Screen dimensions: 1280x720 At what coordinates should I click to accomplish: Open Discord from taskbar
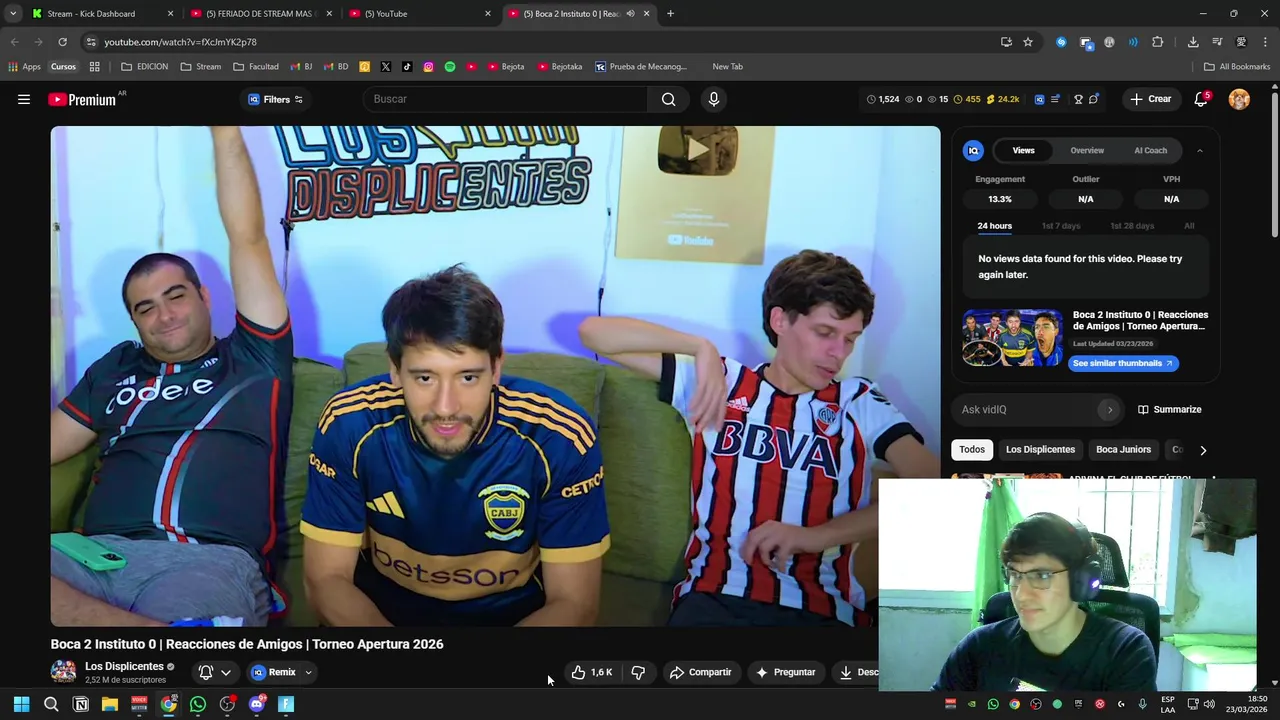pyautogui.click(x=257, y=704)
